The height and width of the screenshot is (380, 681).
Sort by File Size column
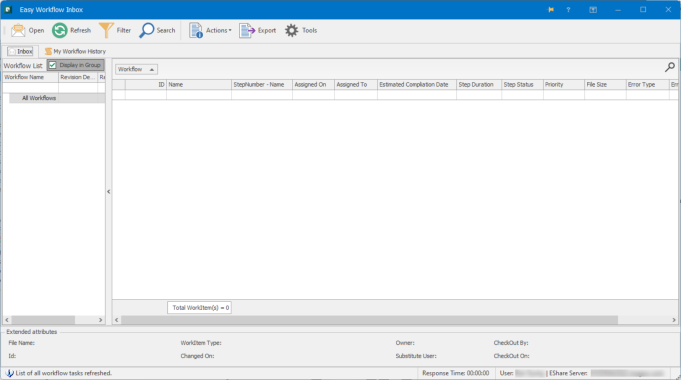click(605, 85)
